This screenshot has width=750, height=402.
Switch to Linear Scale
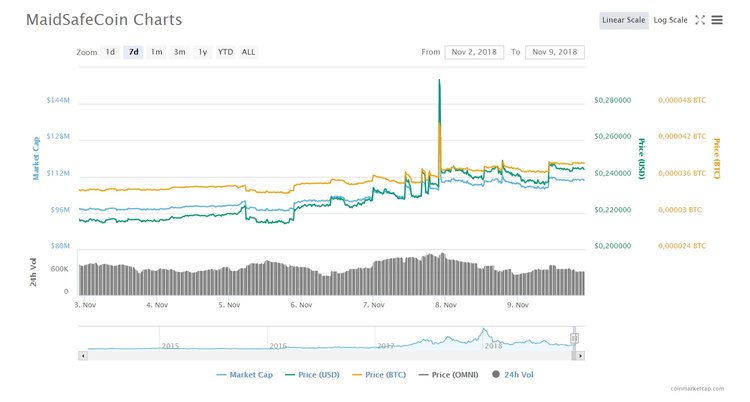click(624, 20)
